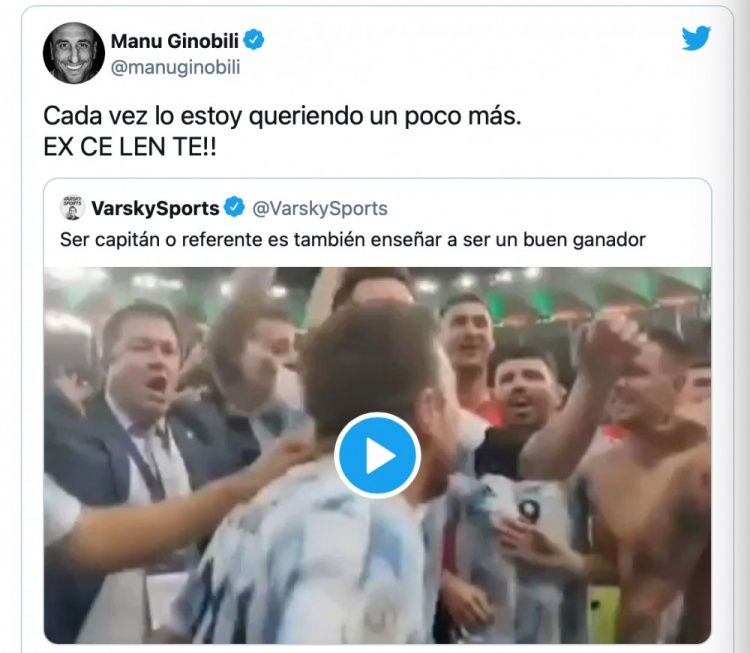Open the VarskySports display name
750x653 pixels.
(x=155, y=208)
